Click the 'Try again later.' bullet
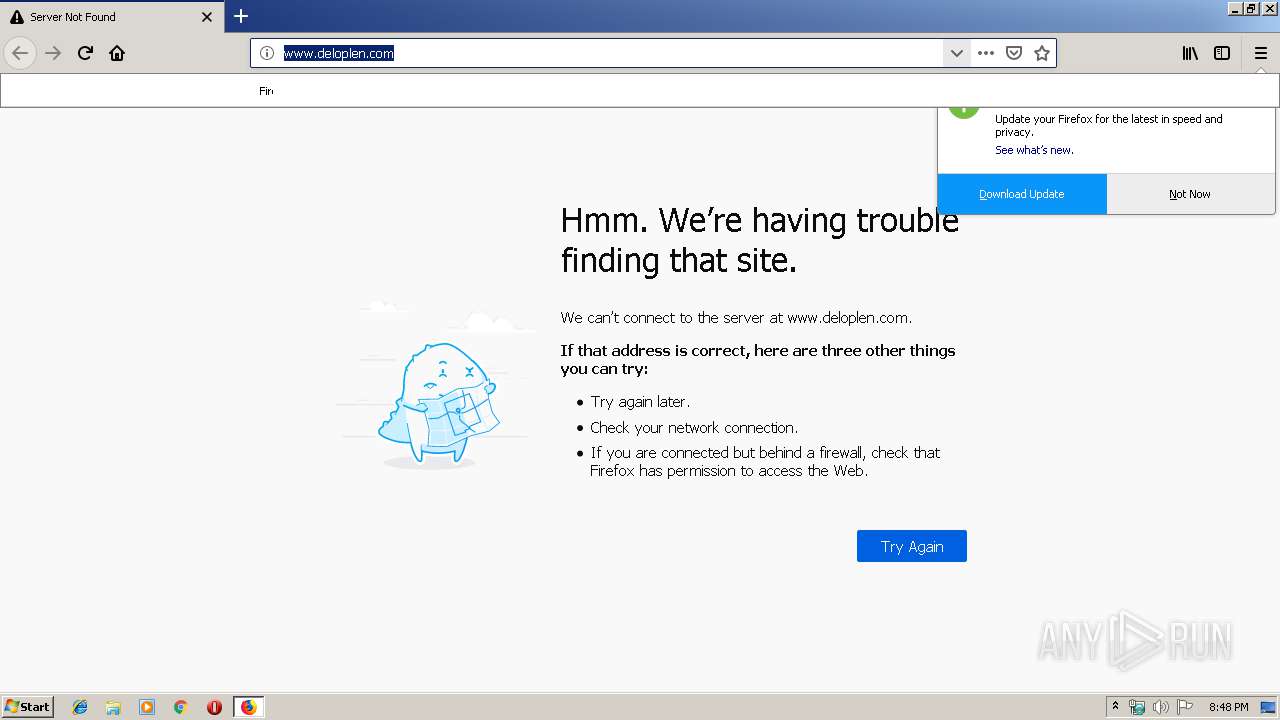1280x720 pixels. tap(640, 401)
